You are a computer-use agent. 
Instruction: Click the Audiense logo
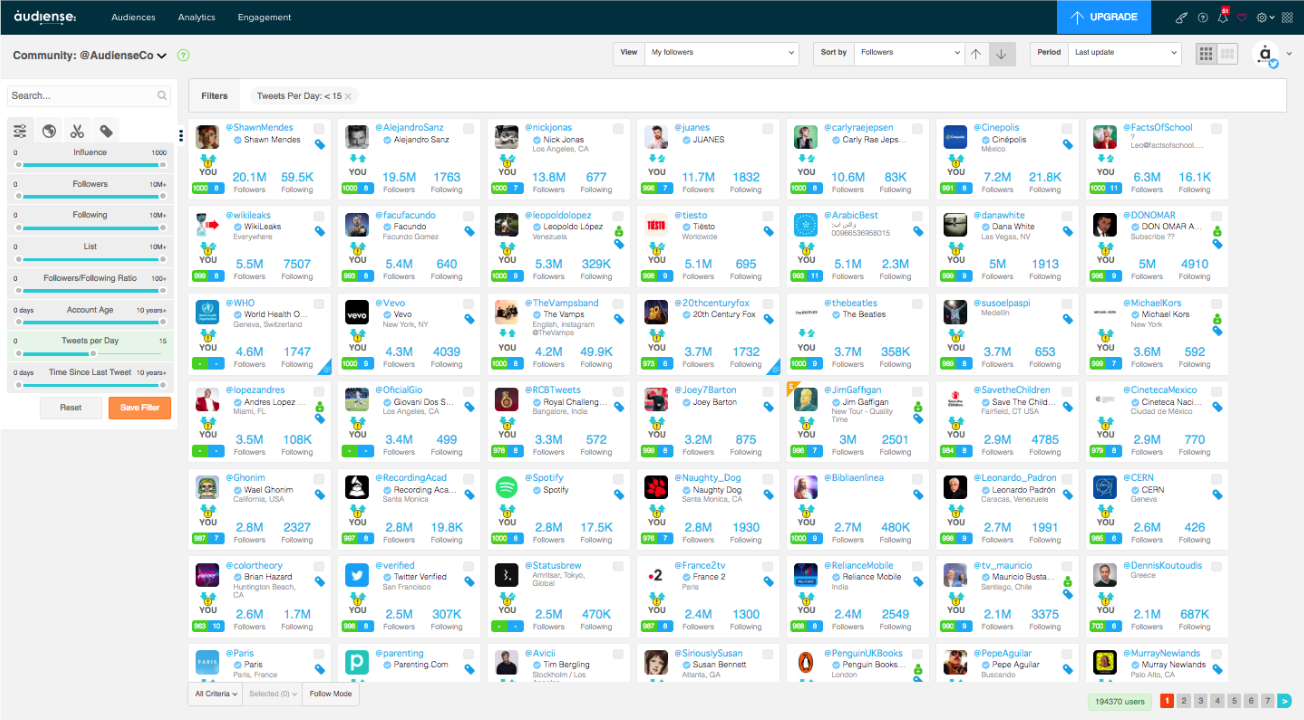pos(46,17)
